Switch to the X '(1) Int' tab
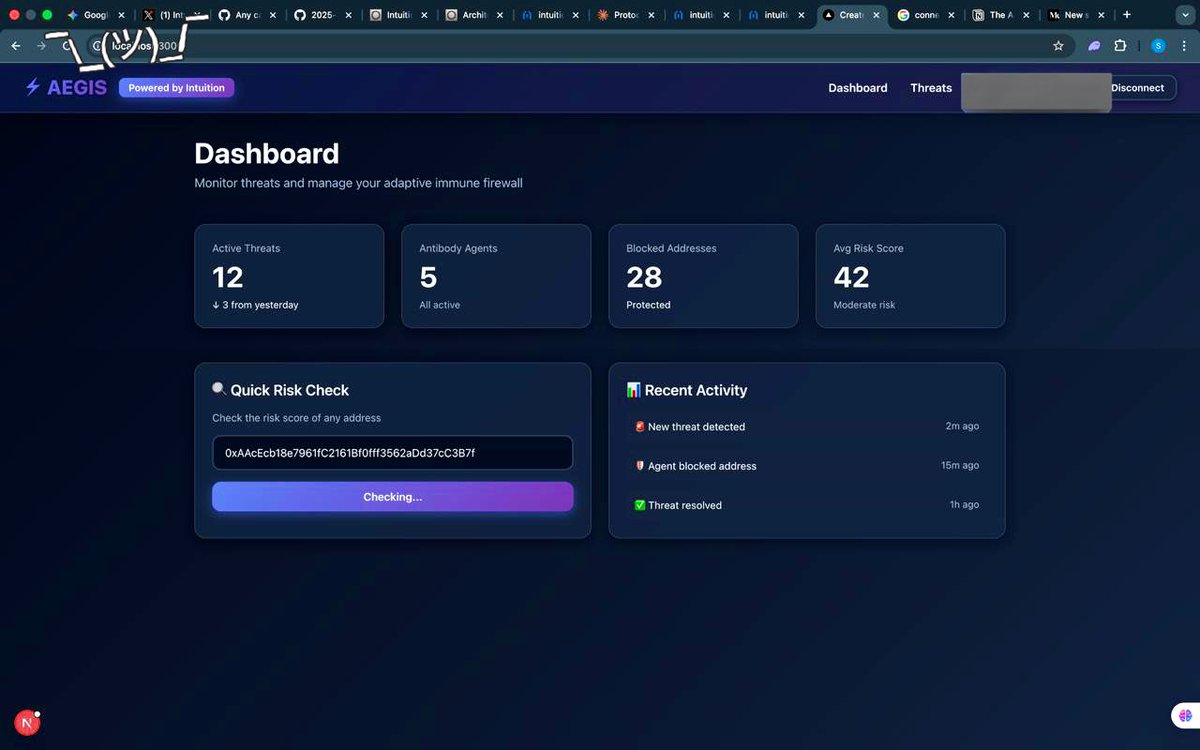Viewport: 1200px width, 750px height. click(170, 15)
